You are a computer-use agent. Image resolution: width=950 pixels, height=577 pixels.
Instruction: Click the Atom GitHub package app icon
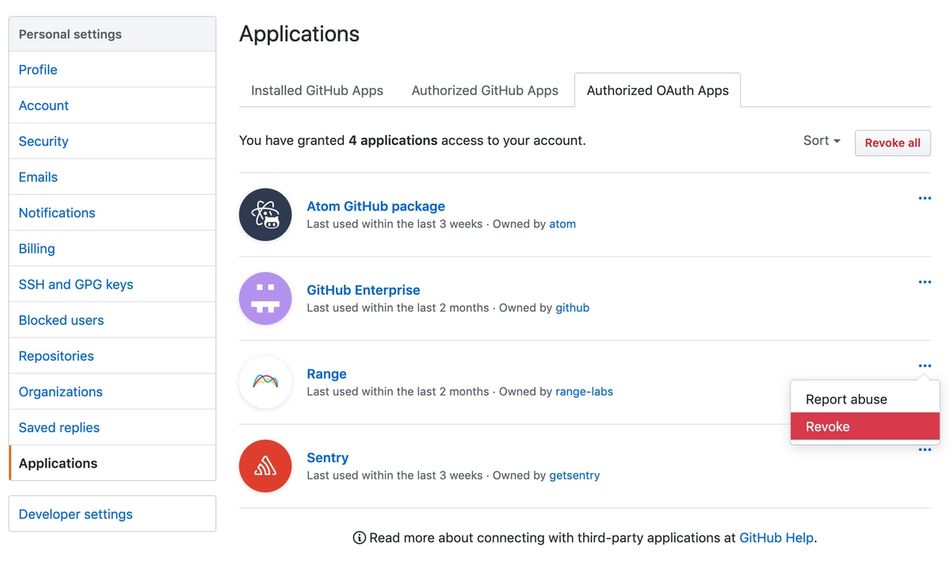pyautogui.click(x=265, y=214)
